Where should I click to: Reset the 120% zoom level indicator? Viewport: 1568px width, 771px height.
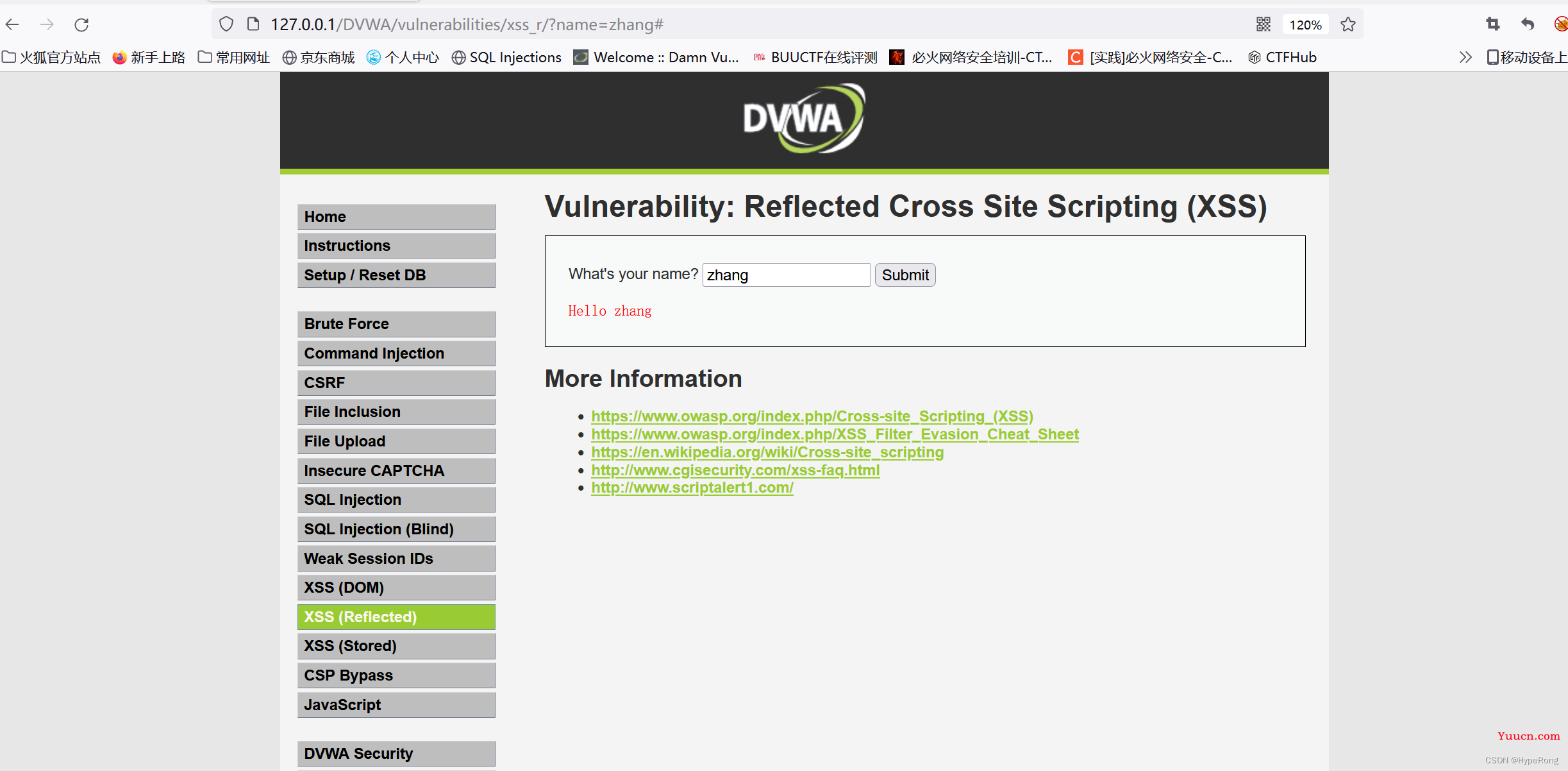click(1305, 24)
